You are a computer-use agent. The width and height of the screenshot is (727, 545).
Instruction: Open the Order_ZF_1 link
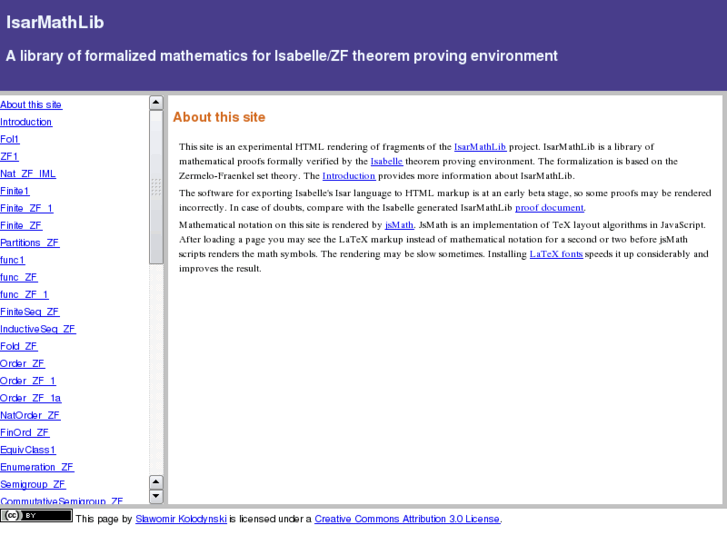click(x=28, y=381)
